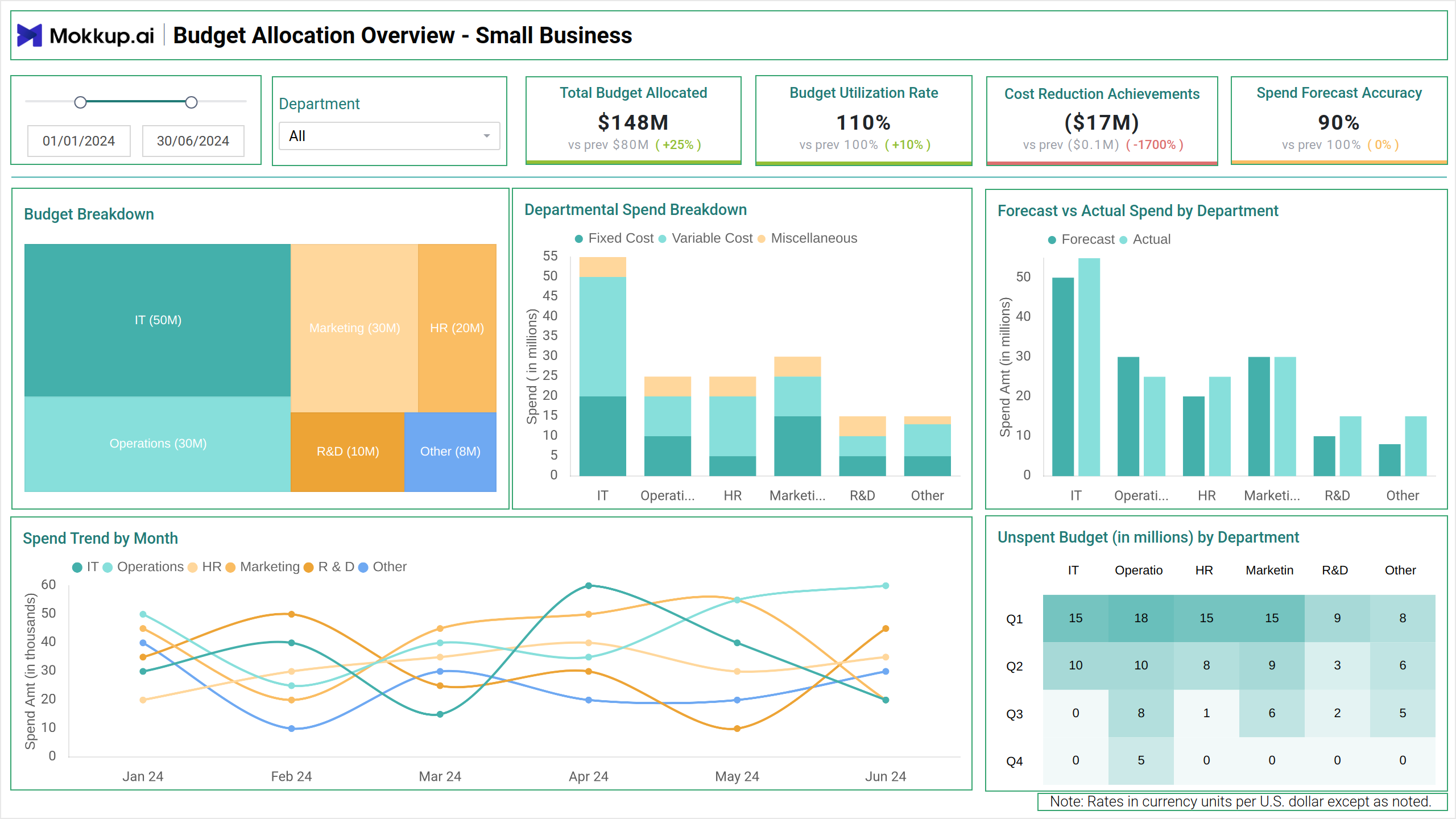Toggle the Miscellaneous legend item
The image size is (1456, 819).
pos(807,238)
